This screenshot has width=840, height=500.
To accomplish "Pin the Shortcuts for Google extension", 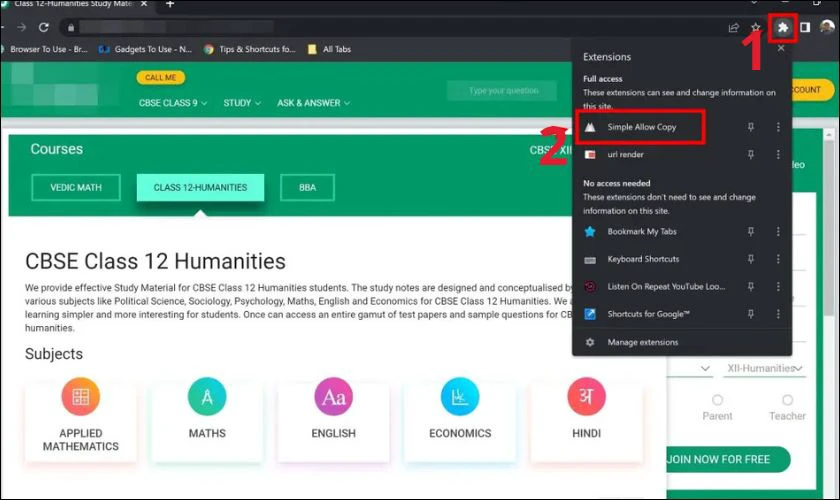I will click(751, 314).
